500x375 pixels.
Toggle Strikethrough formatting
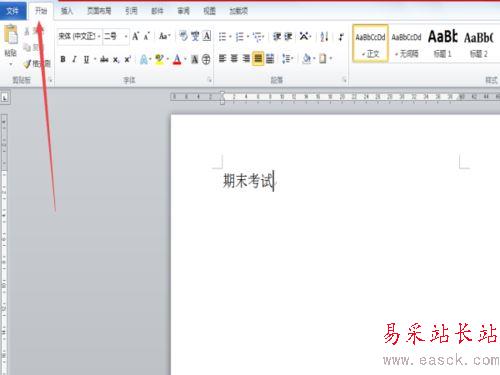[104, 59]
